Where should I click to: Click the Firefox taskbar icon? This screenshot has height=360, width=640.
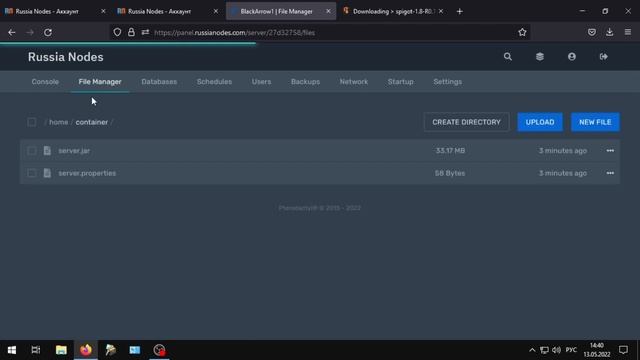click(86, 350)
